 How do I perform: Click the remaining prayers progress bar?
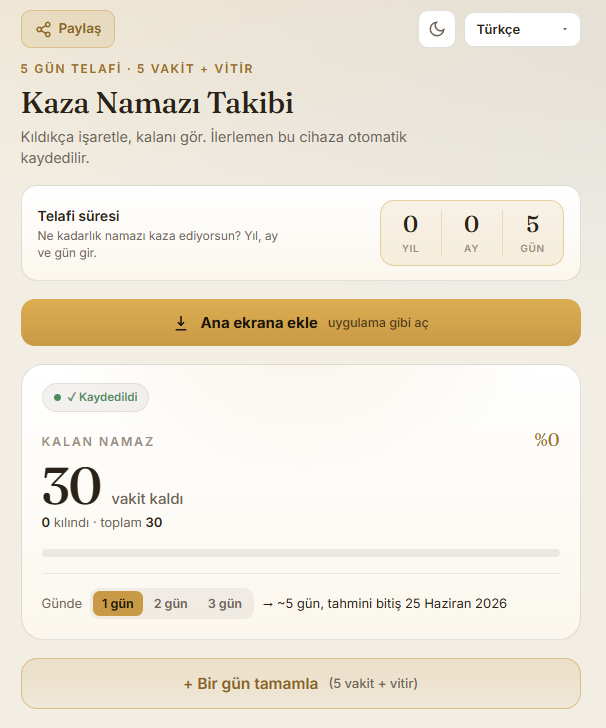(x=301, y=553)
